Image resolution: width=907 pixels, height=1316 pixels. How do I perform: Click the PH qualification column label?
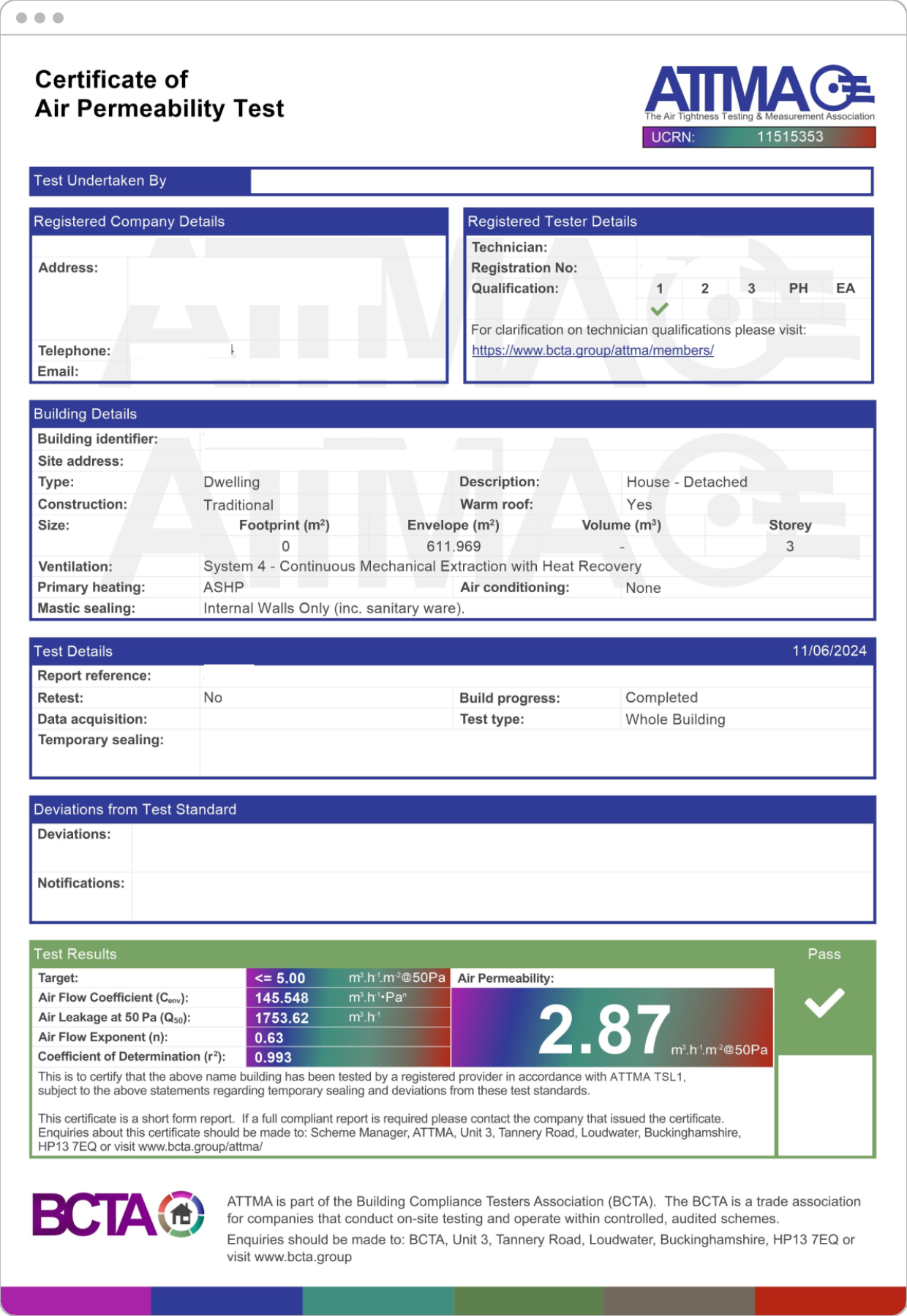click(x=798, y=288)
